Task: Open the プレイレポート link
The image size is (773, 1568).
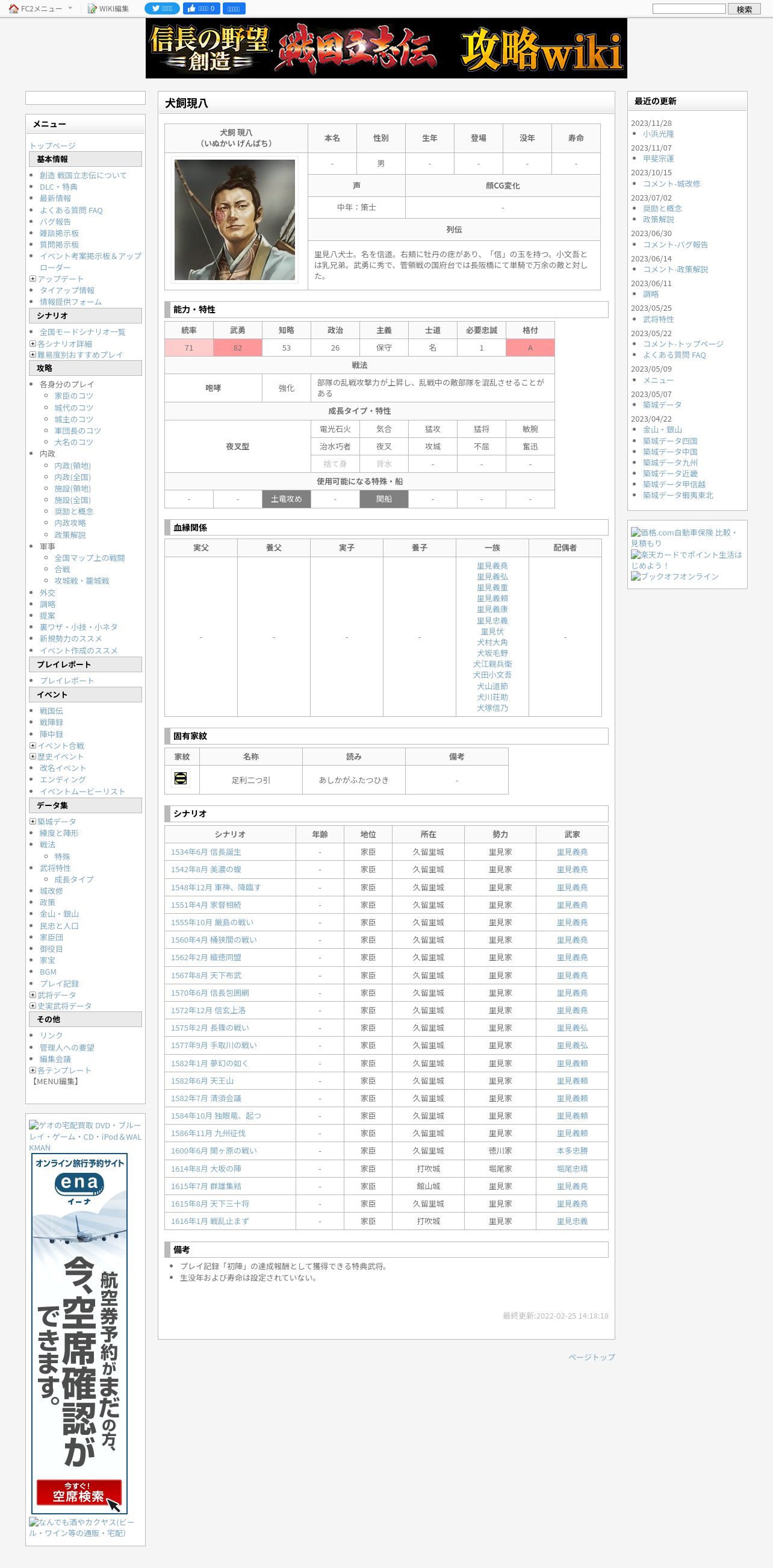Action: pos(67,681)
